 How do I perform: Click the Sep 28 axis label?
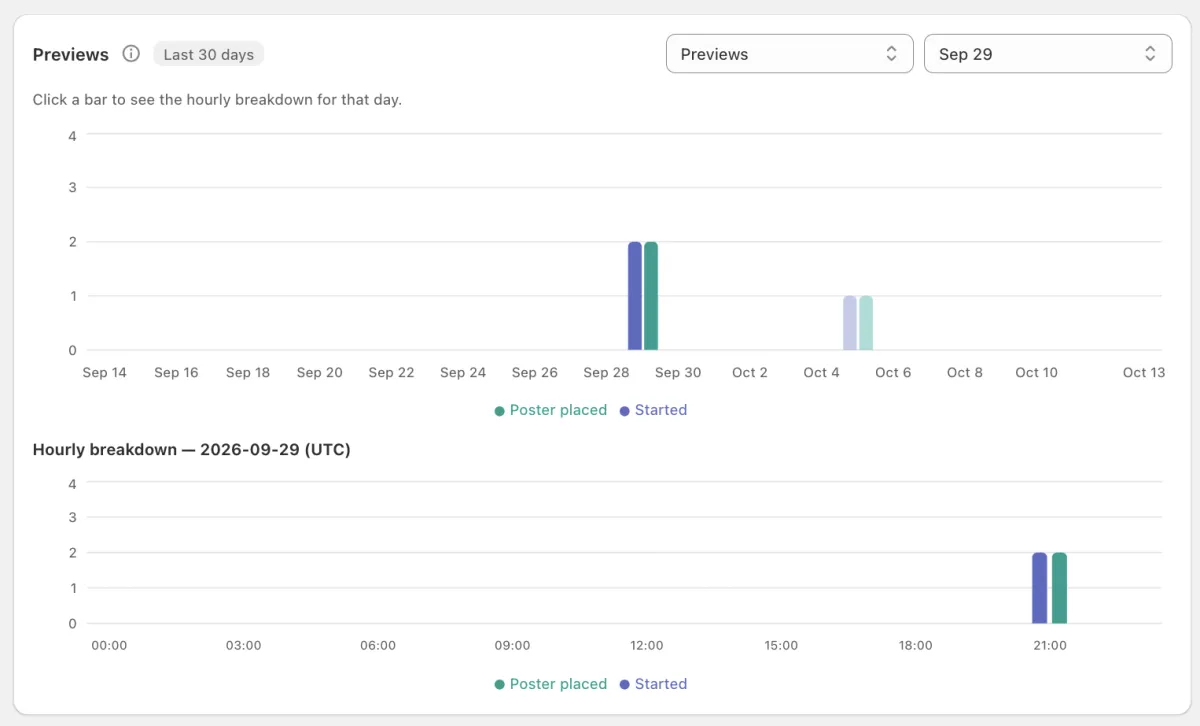click(606, 372)
